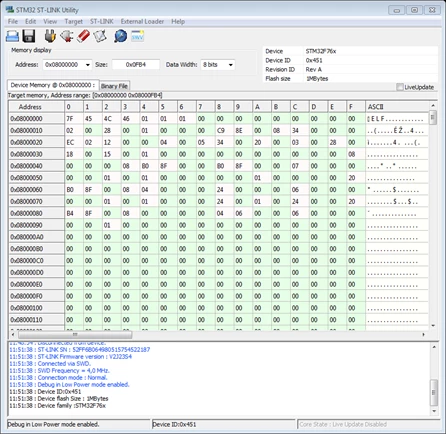Click the log panel scroll down arrow
This screenshot has width=446, height=434.
pyautogui.click(x=434, y=411)
